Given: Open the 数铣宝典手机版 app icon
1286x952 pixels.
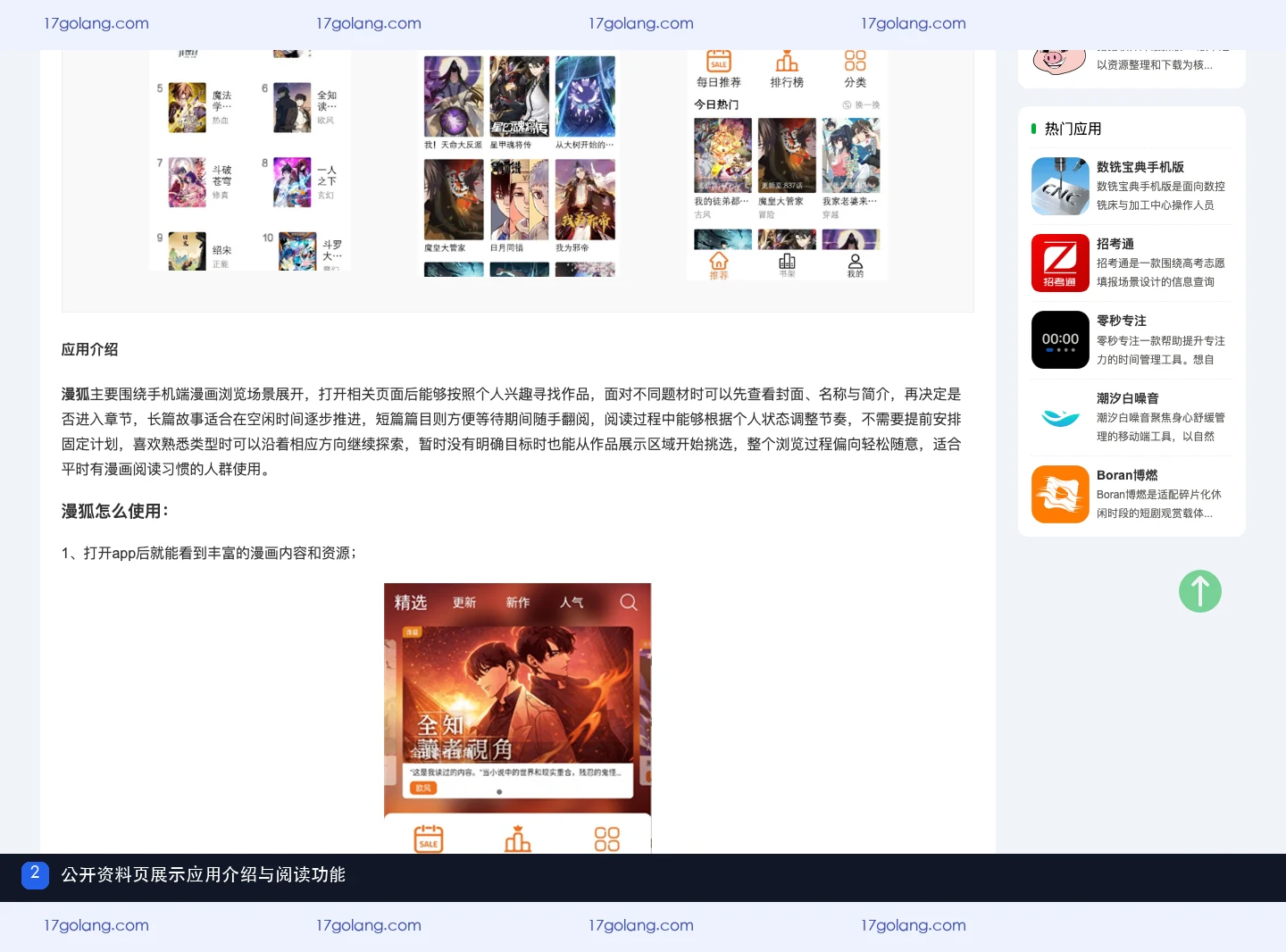Looking at the screenshot, I should [x=1060, y=186].
